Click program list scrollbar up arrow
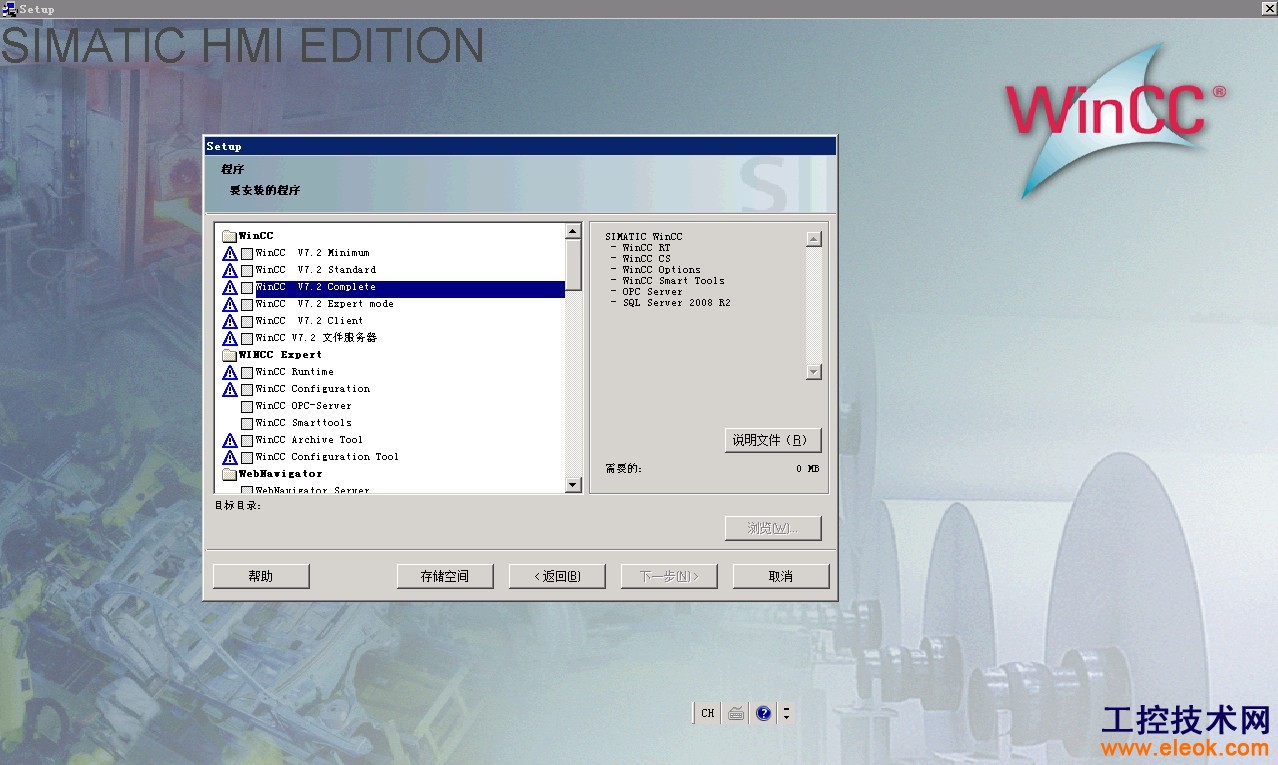 pos(573,232)
